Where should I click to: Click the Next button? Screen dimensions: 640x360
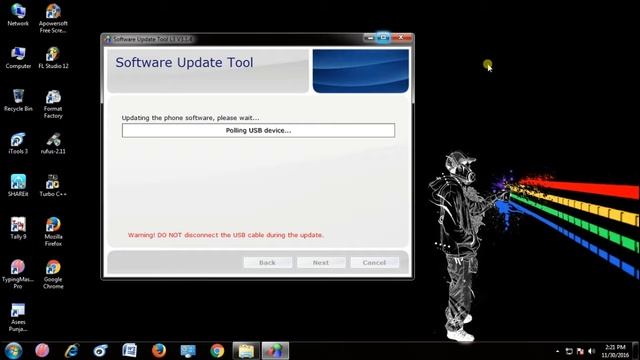tap(321, 262)
